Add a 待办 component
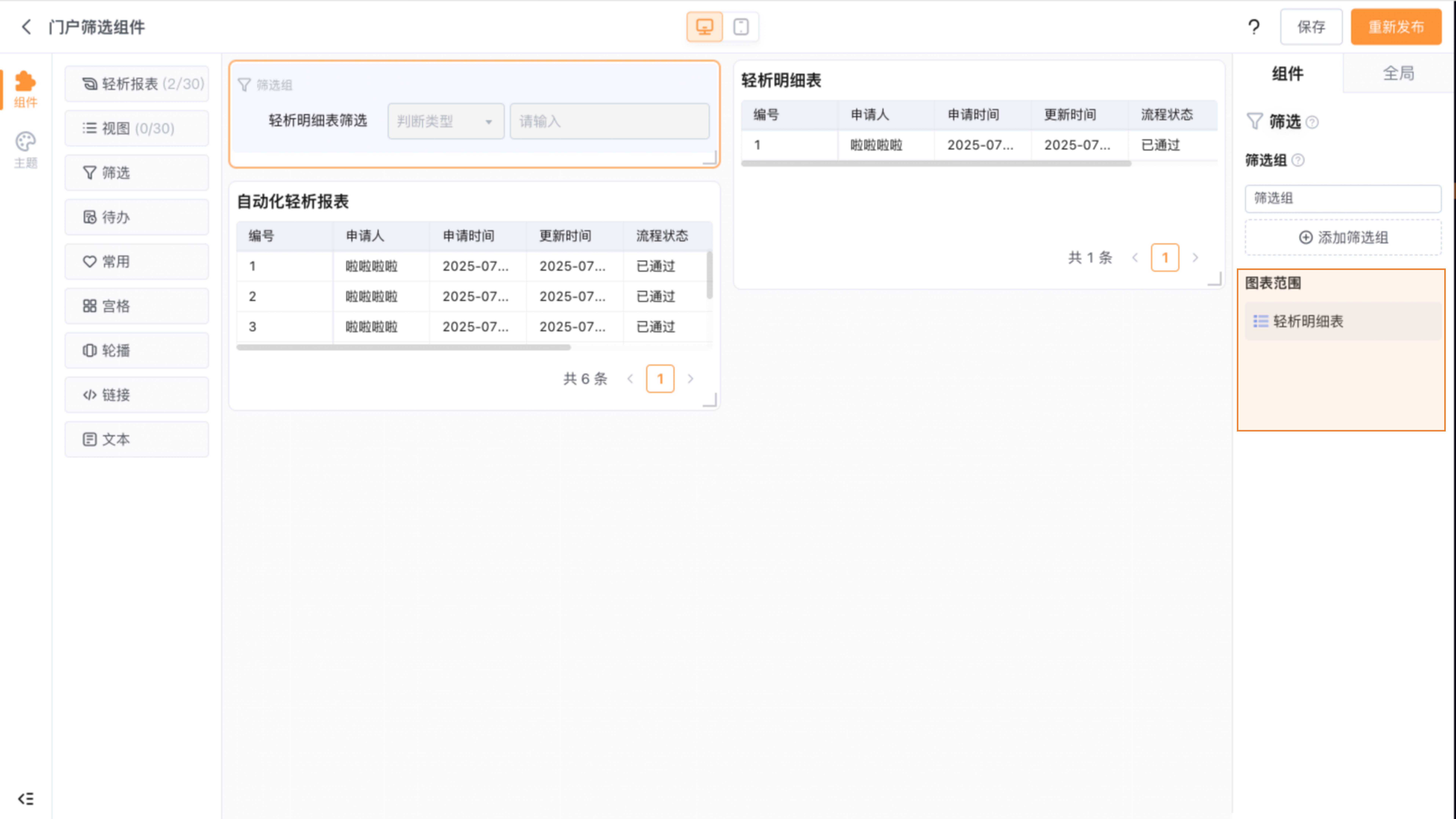The height and width of the screenshot is (819, 1456). (137, 217)
